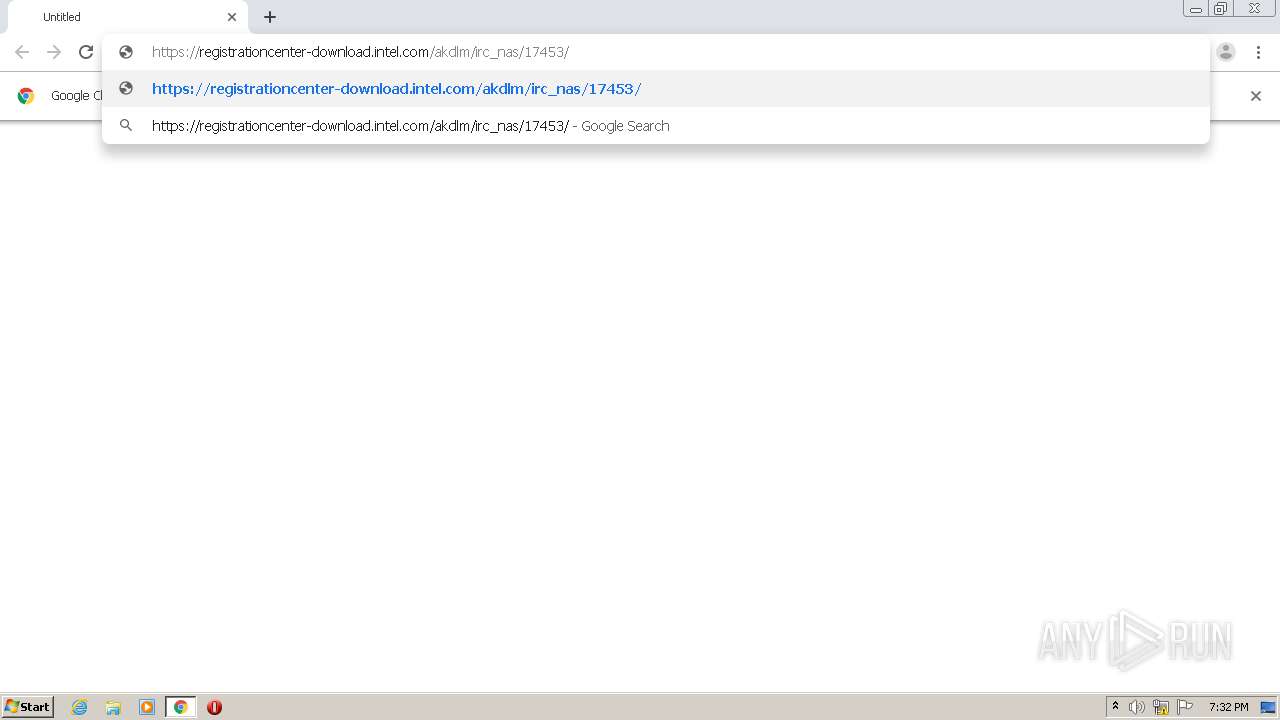Close the Untitled tab

coord(232,17)
